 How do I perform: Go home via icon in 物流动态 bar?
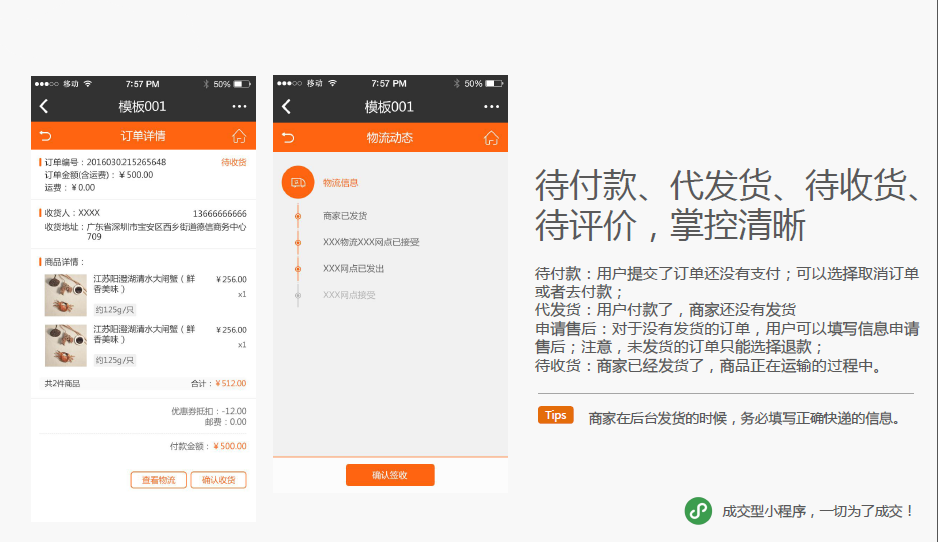click(491, 137)
